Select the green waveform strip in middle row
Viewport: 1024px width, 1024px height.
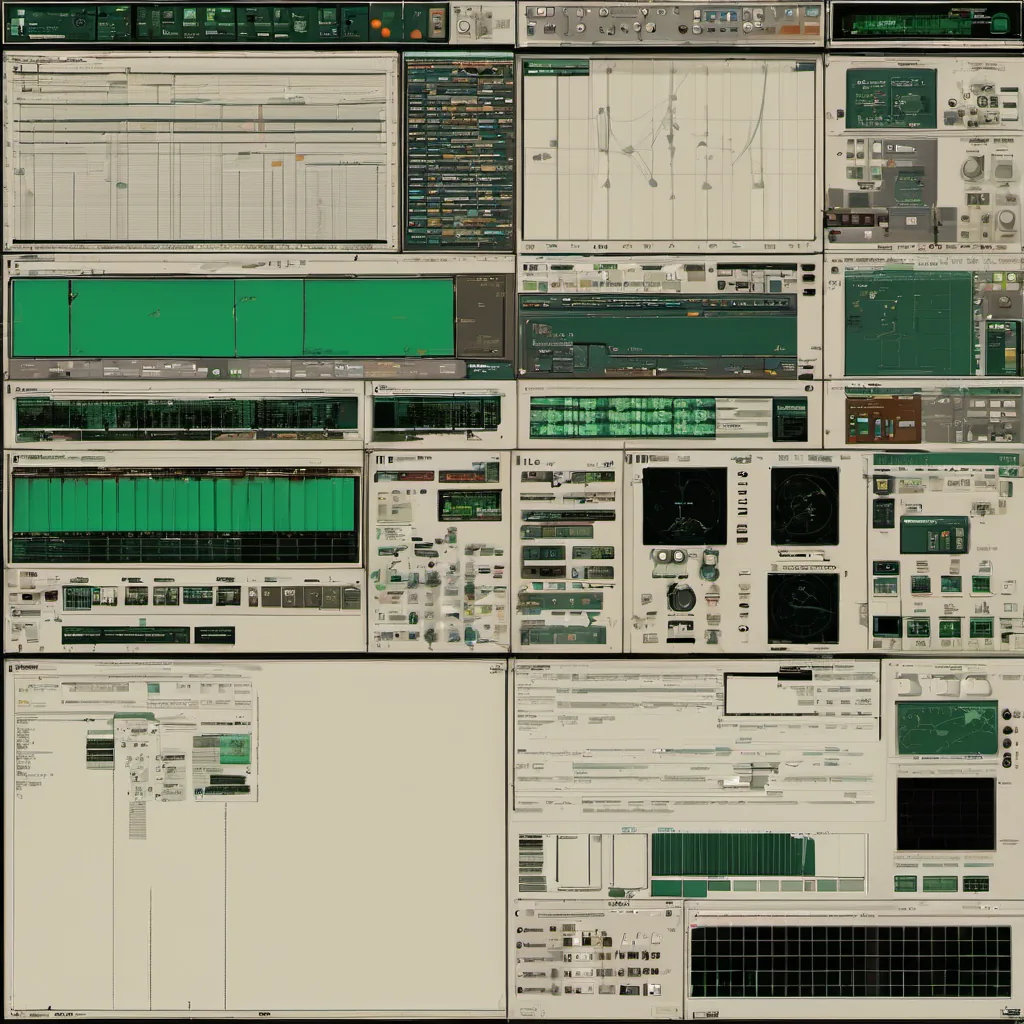click(x=622, y=417)
